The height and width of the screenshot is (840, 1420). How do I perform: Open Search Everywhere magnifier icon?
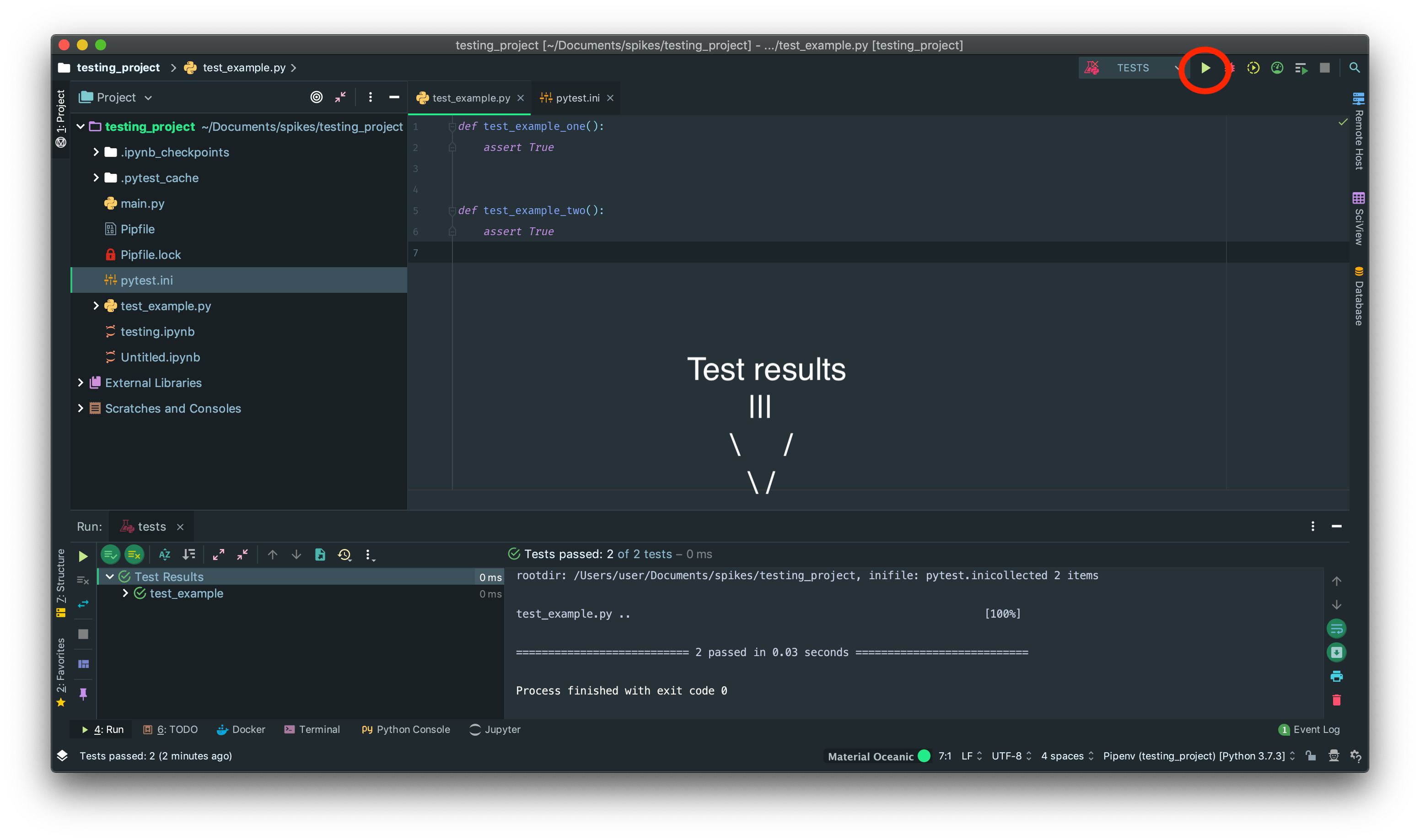1355,68
